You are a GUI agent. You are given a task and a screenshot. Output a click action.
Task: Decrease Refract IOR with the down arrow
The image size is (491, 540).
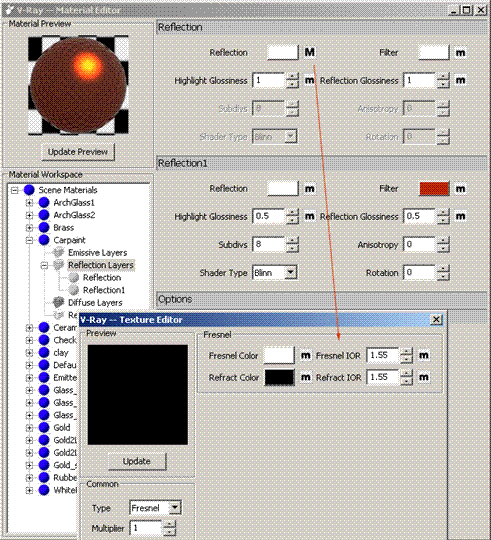point(407,381)
